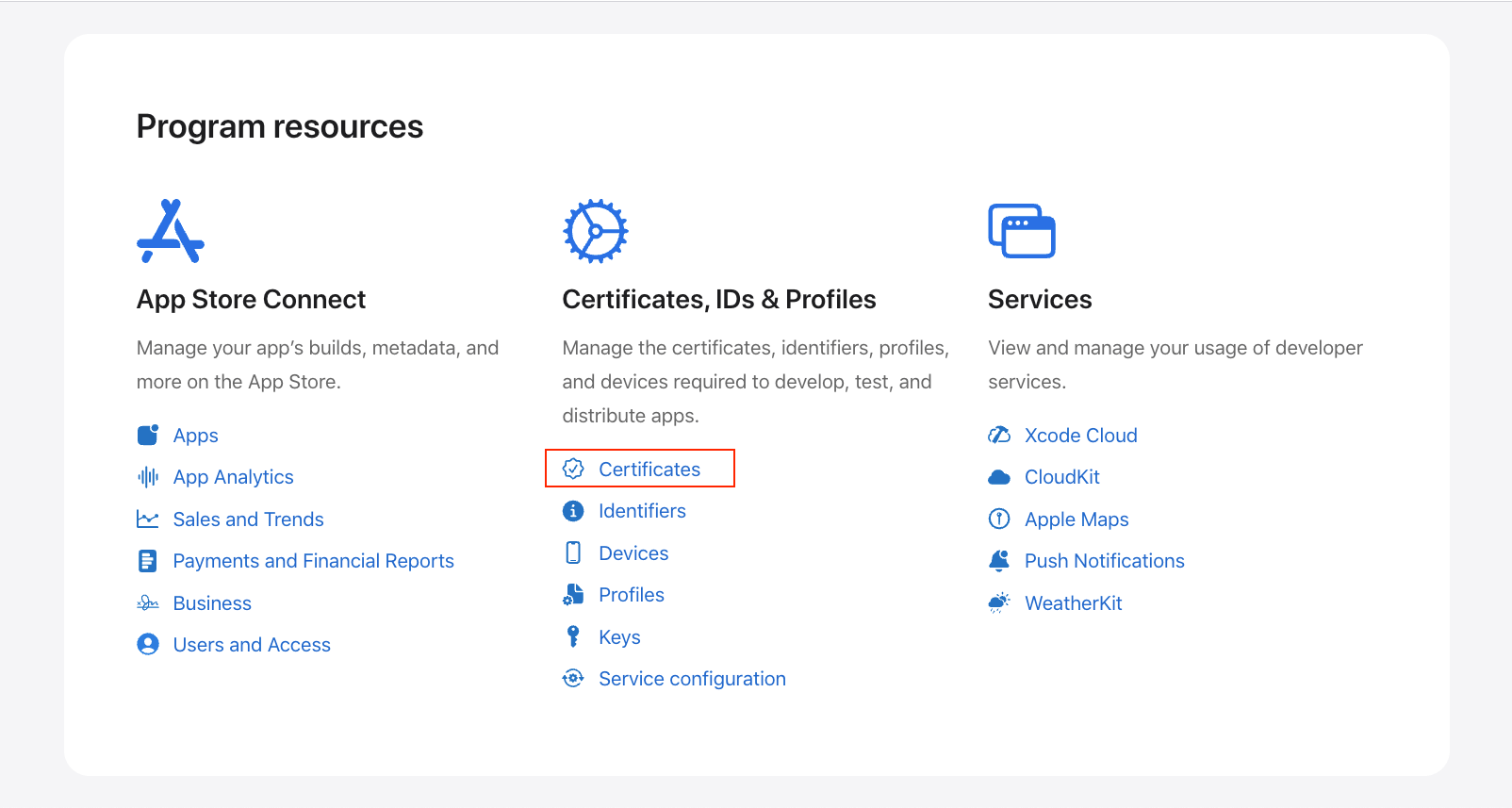This screenshot has height=808, width=1512.
Task: Open Push Notifications link
Action: pyautogui.click(x=1105, y=561)
